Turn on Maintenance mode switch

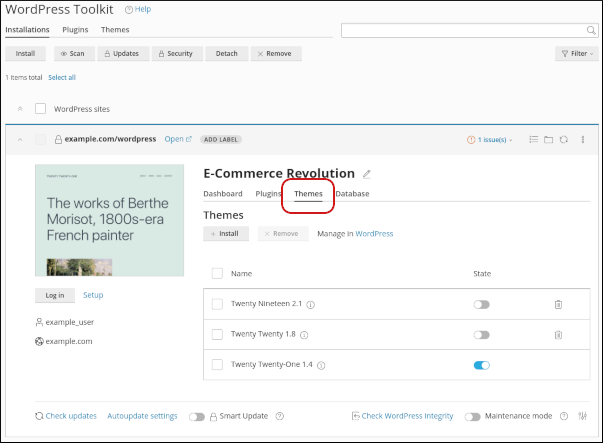coord(472,417)
